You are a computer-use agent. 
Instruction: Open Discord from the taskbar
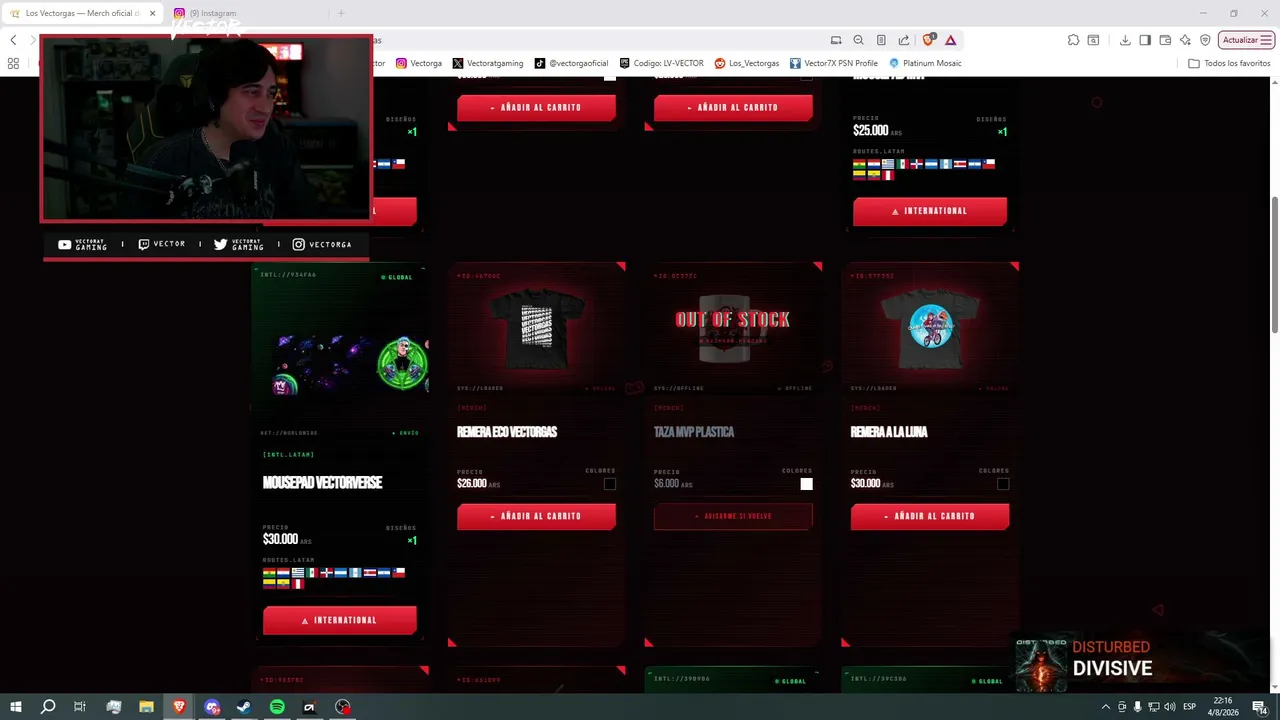point(212,707)
